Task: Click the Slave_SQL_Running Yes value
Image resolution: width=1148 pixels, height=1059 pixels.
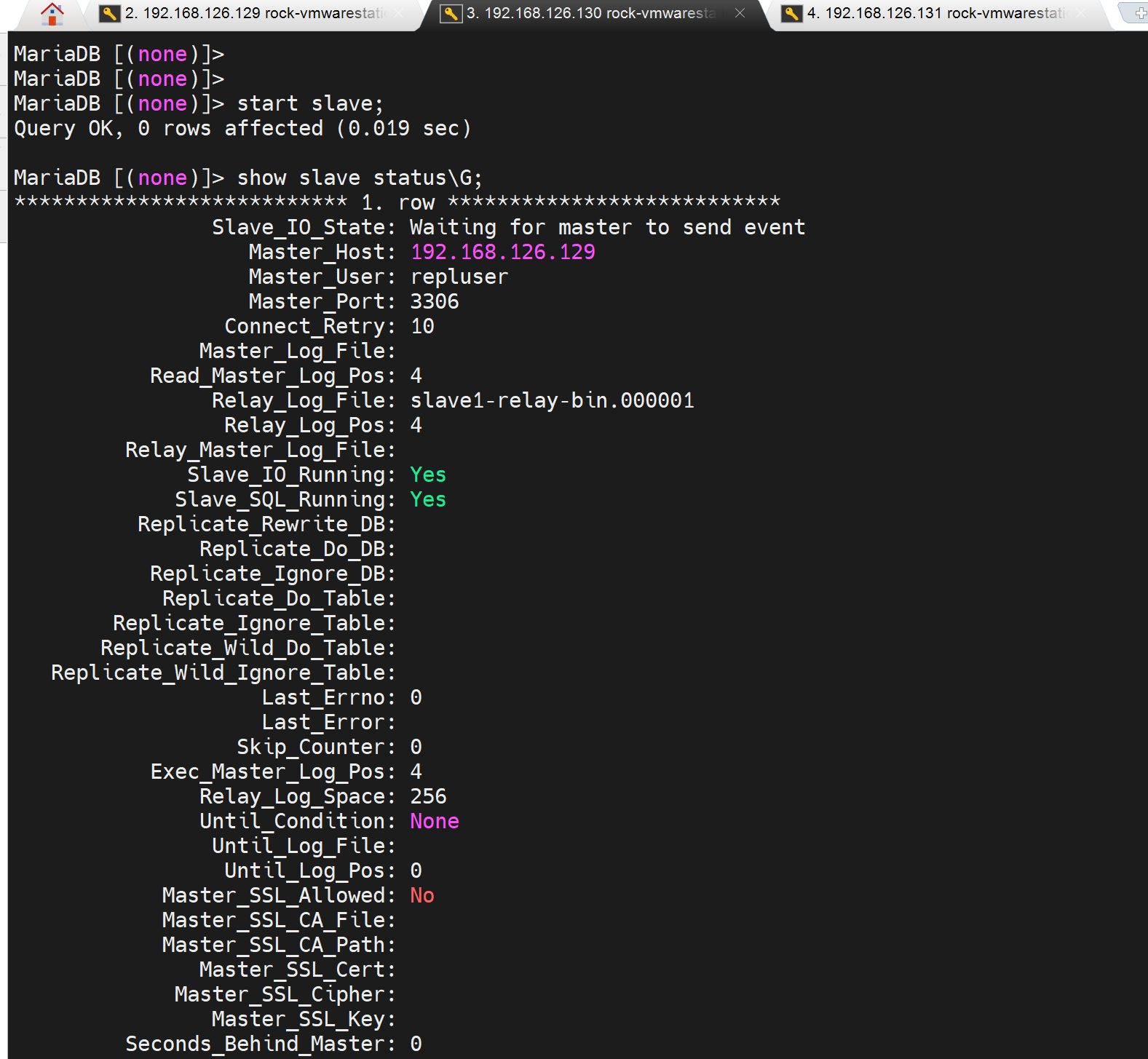Action: [x=428, y=499]
